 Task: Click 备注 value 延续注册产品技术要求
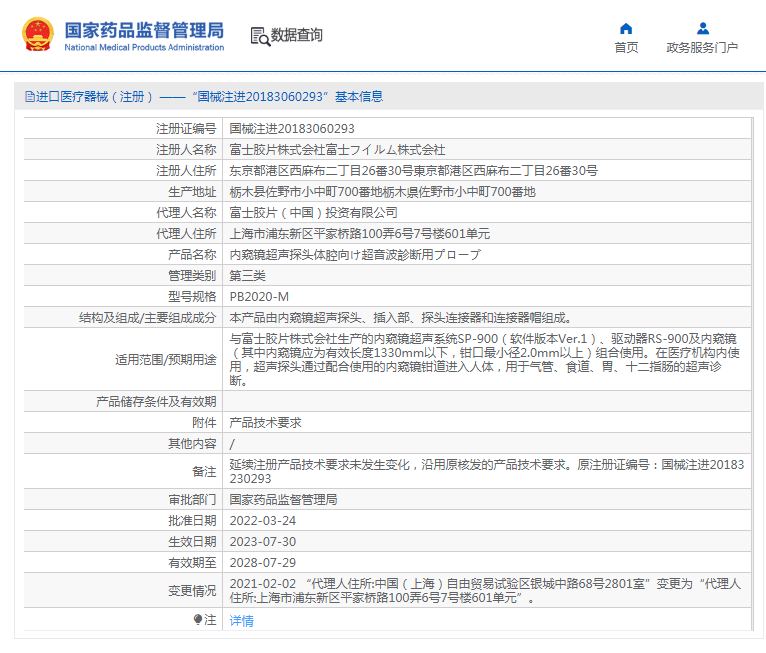point(487,471)
